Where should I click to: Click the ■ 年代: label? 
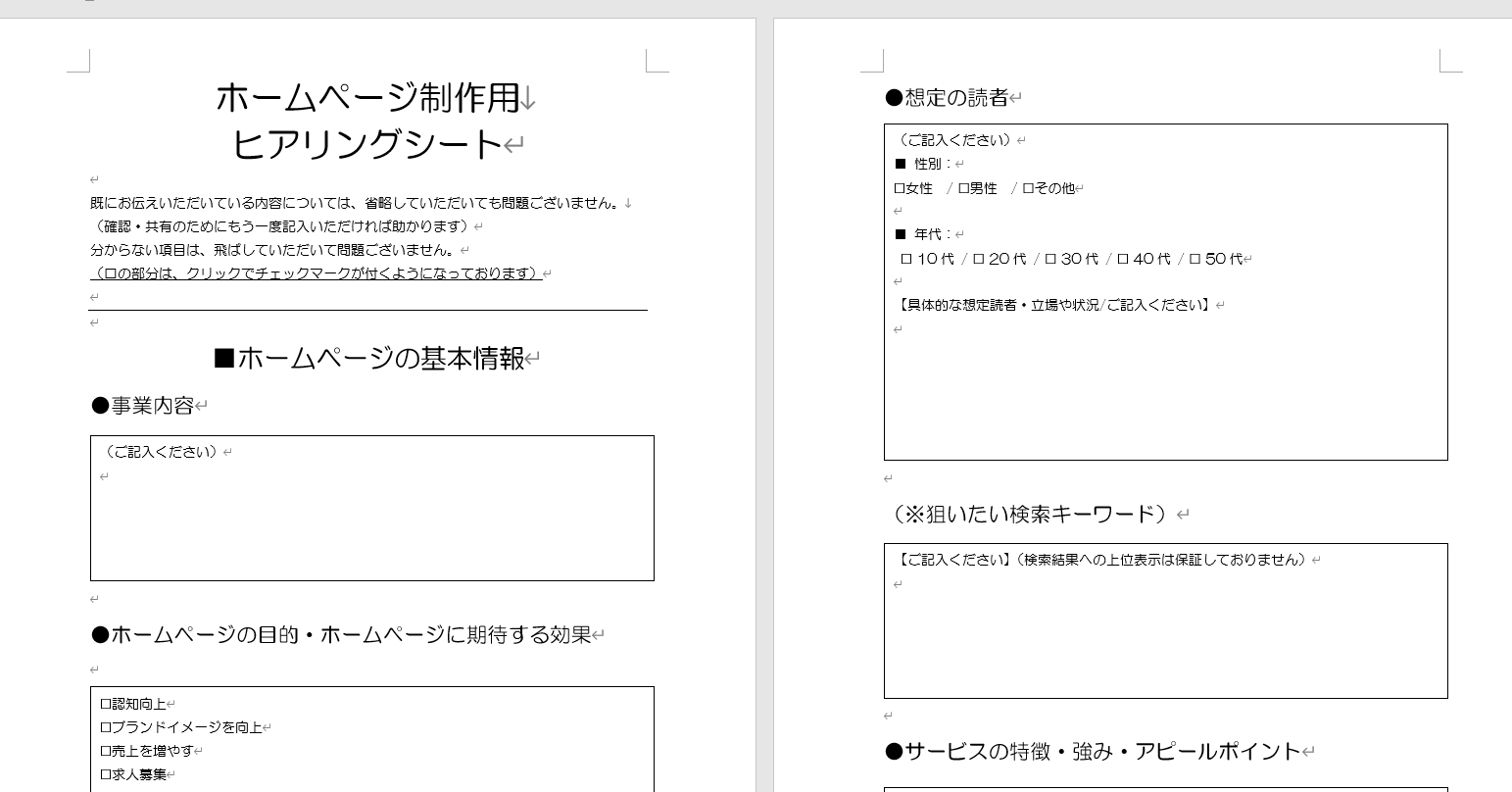pyautogui.click(x=923, y=234)
